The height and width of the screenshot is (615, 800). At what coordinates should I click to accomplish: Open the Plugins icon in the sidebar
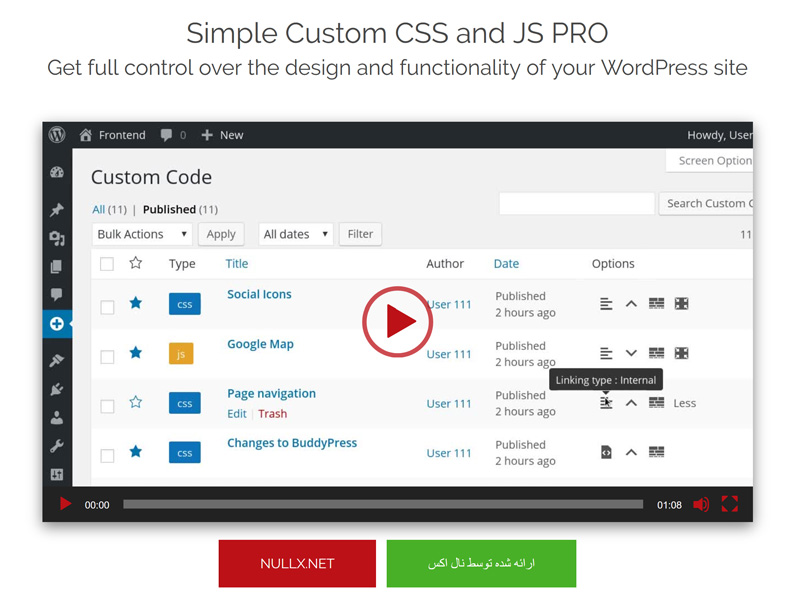tap(57, 388)
